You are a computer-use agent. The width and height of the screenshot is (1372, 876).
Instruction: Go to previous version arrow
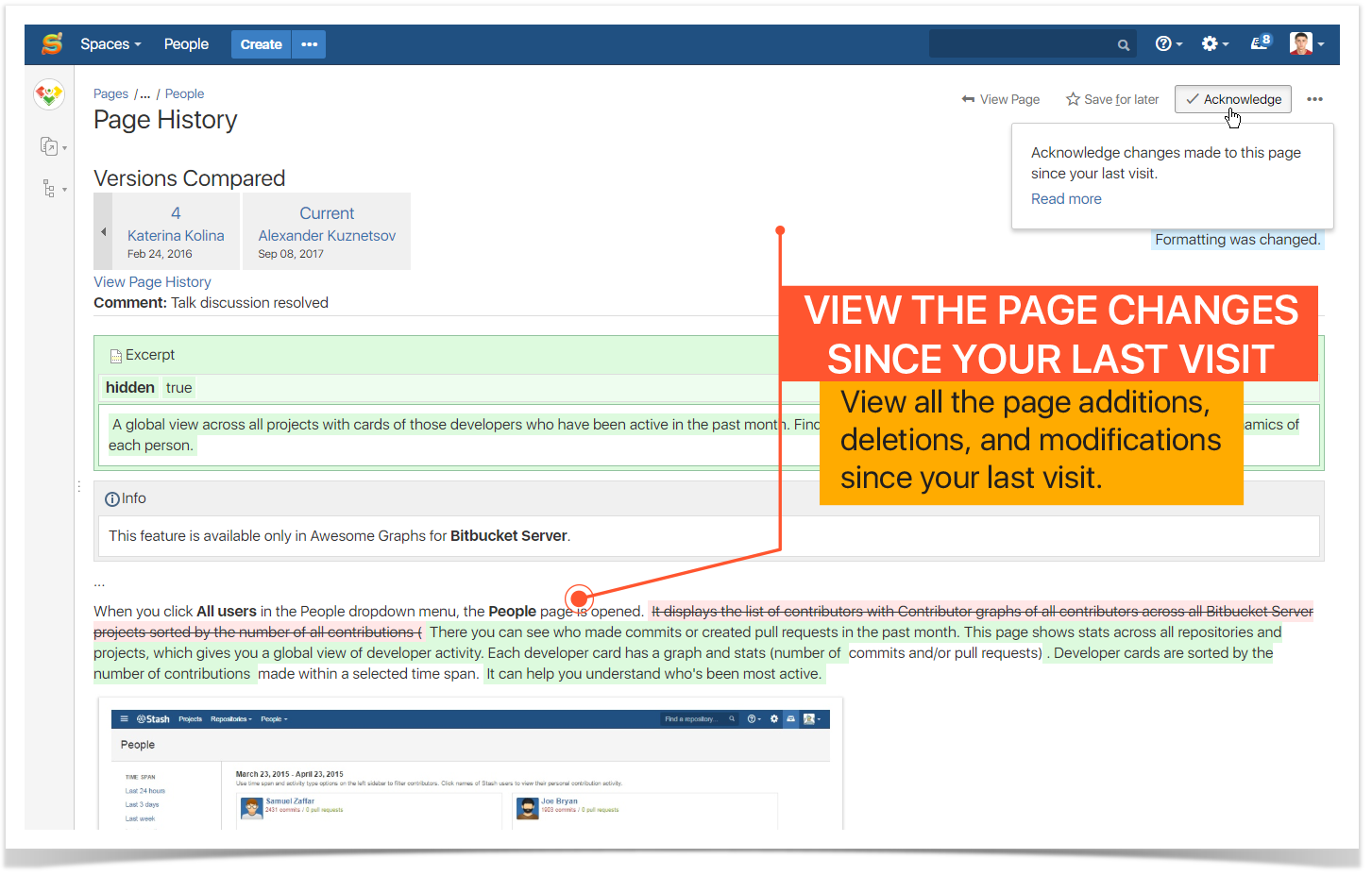[103, 231]
